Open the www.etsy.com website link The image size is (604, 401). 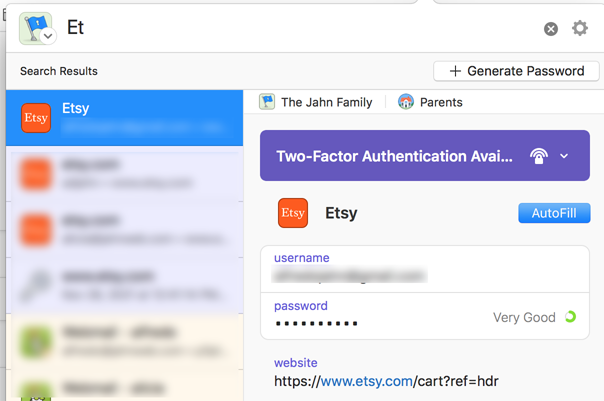click(x=366, y=381)
